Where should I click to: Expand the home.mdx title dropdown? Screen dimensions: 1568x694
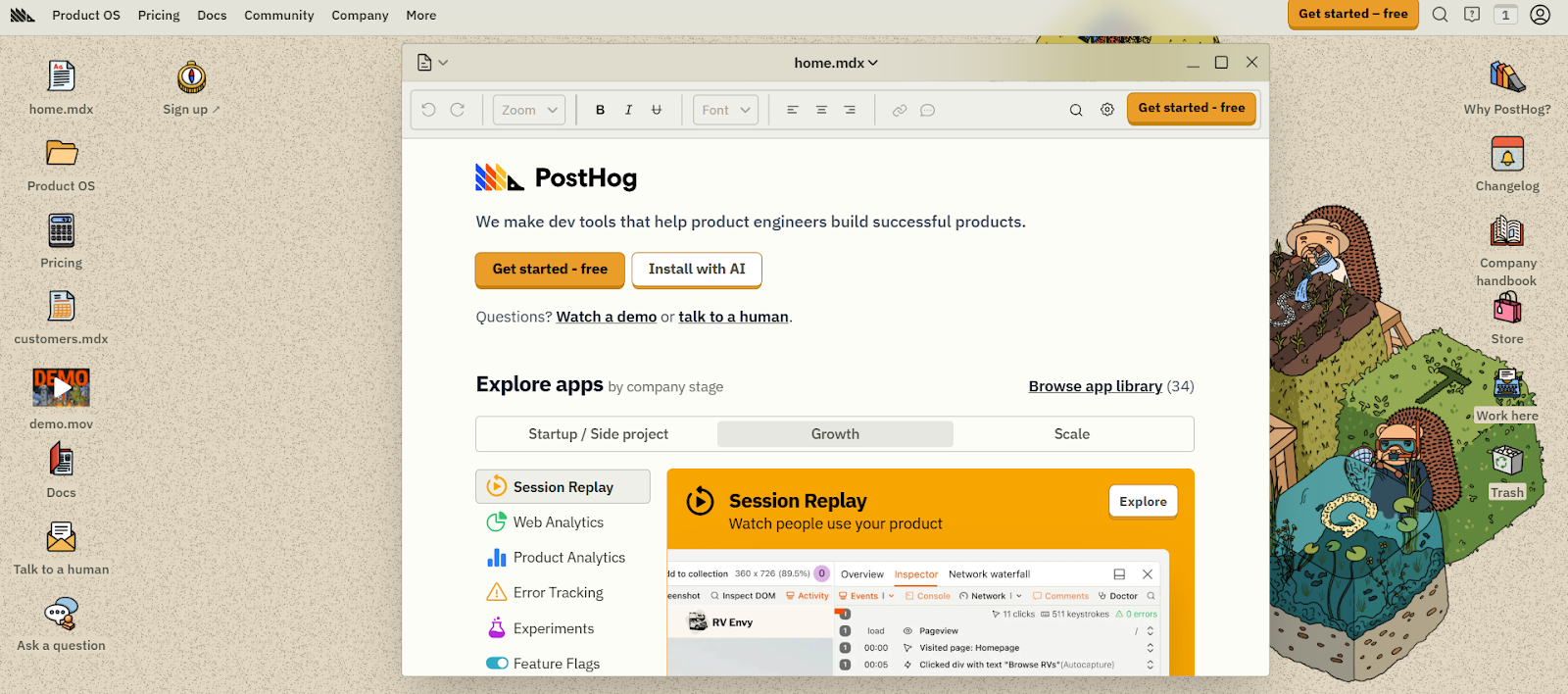click(836, 63)
